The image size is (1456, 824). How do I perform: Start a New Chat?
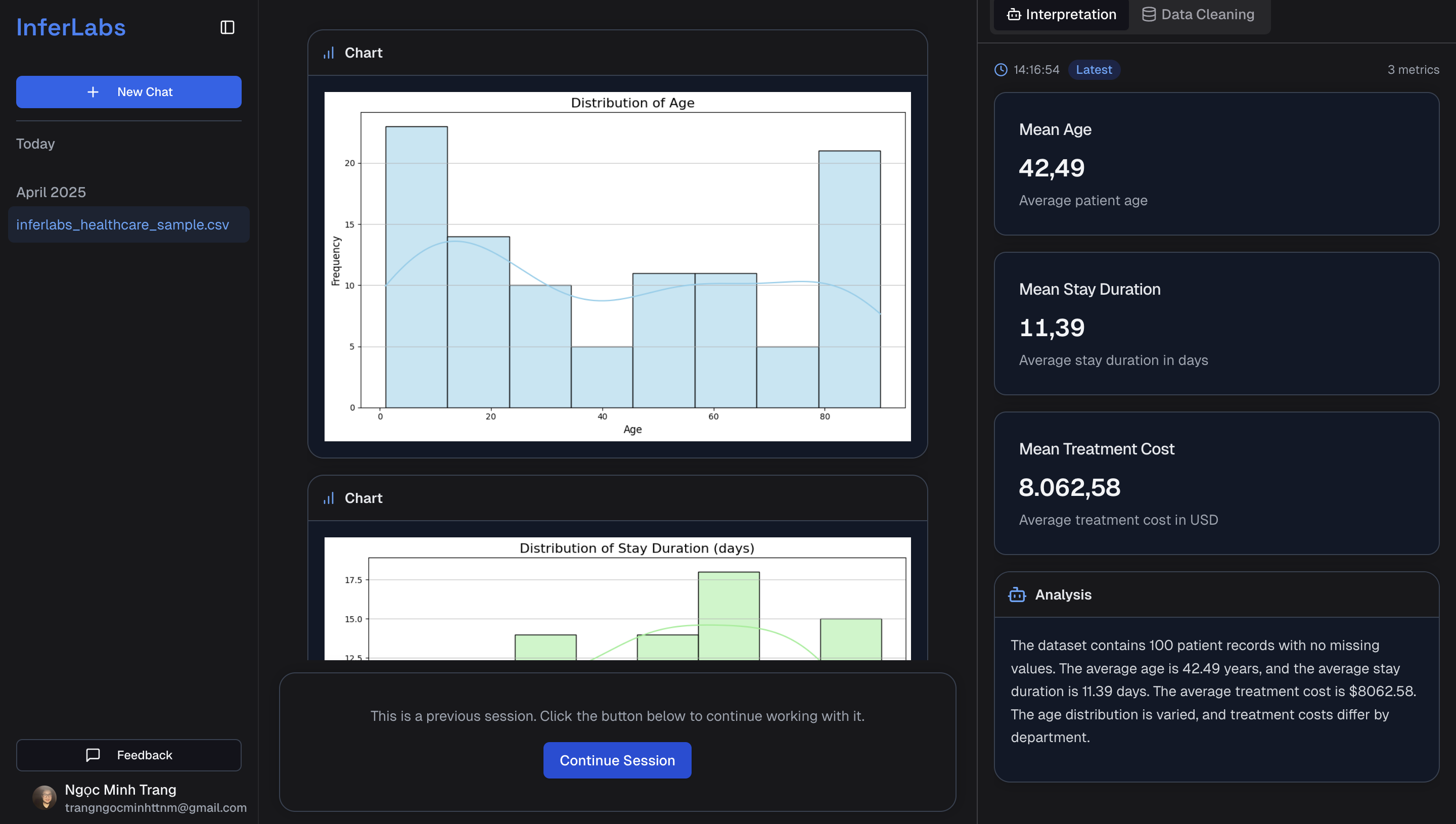128,91
